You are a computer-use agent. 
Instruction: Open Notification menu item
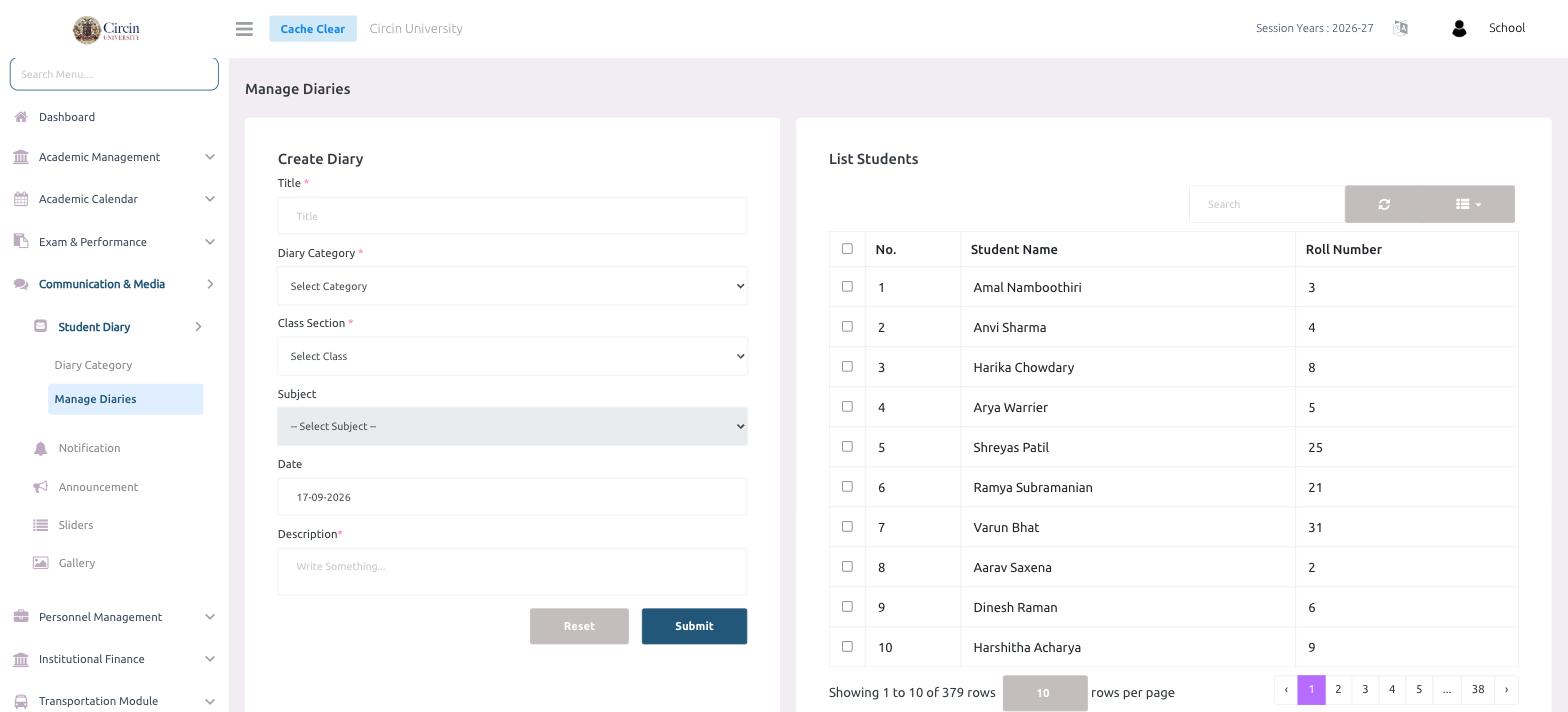(x=89, y=448)
